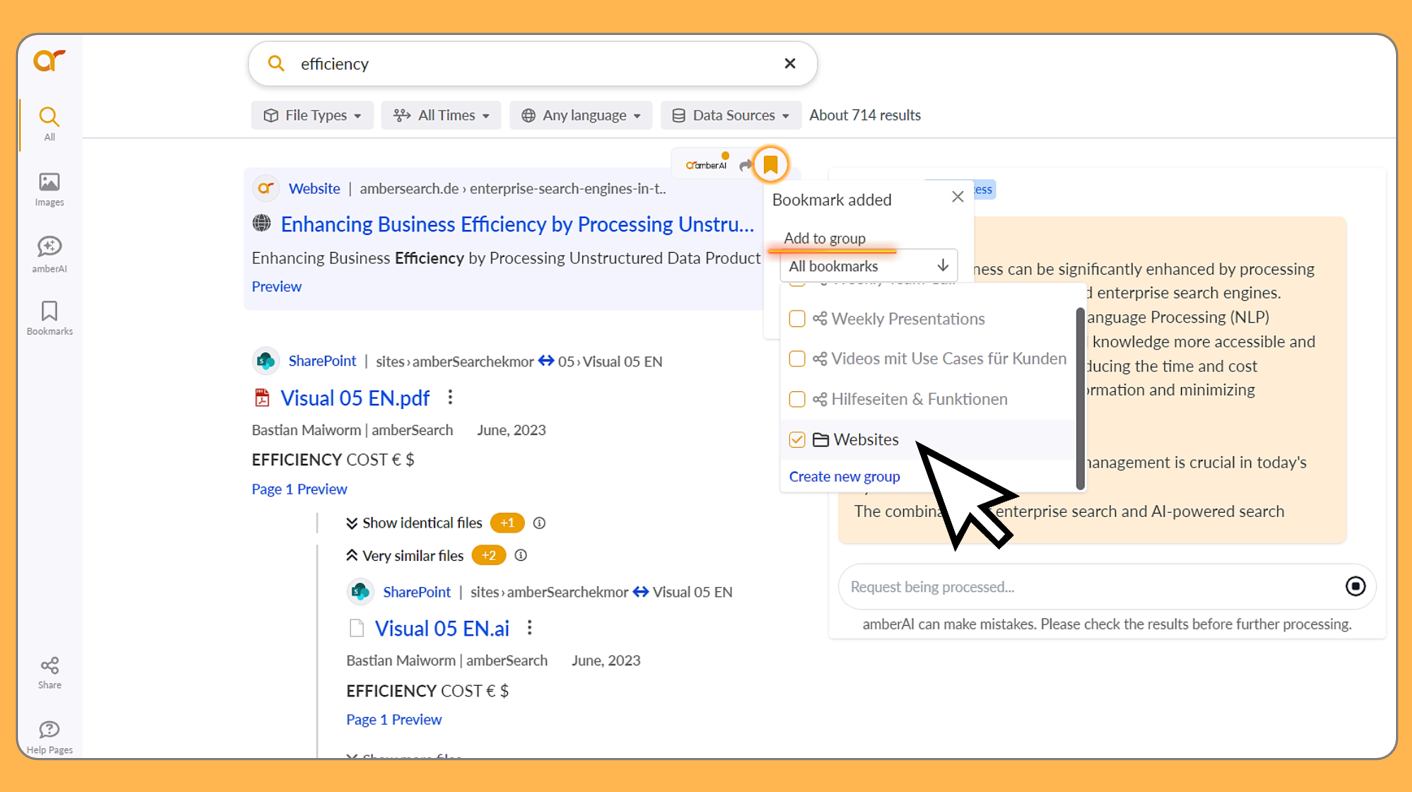Image resolution: width=1412 pixels, height=792 pixels.
Task: Click the SharePoint source link for Visual 05 EN.pdf
Action: pyautogui.click(x=322, y=361)
